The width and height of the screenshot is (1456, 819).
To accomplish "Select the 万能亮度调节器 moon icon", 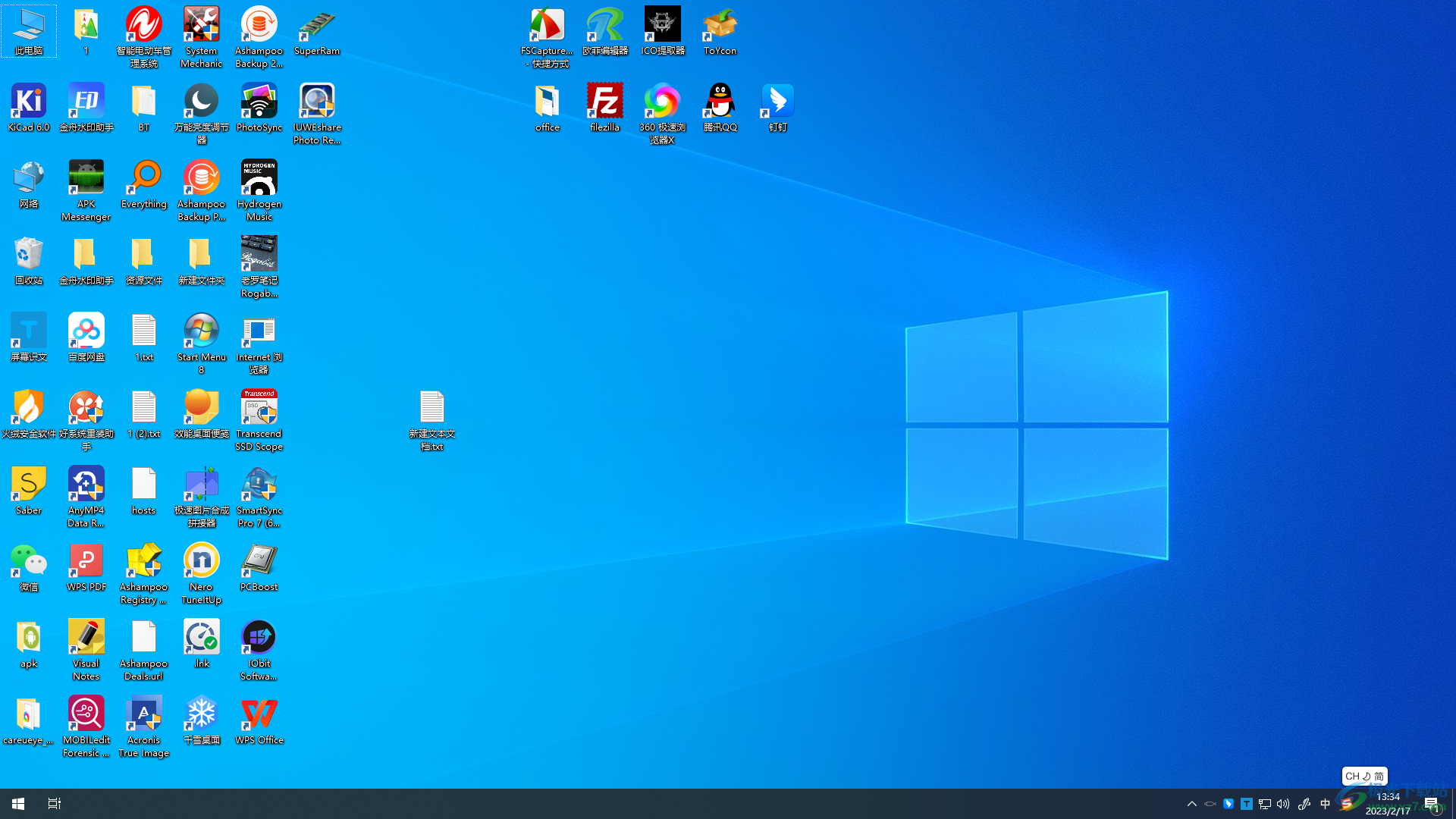I will pos(202,114).
